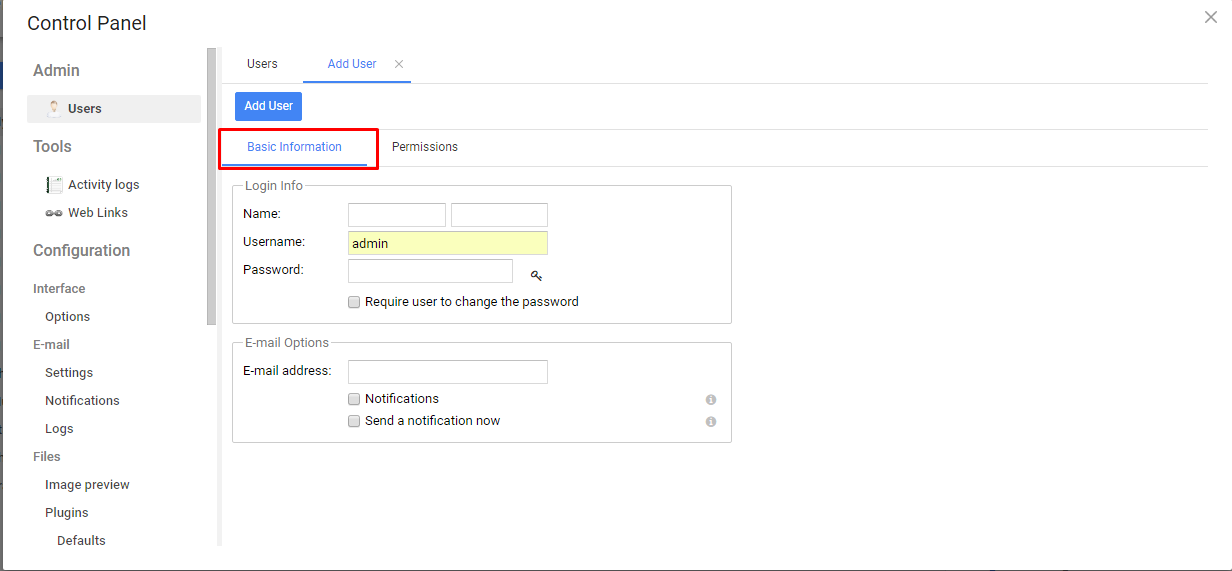This screenshot has height=571, width=1232.
Task: Open Web Links under Tools
Action: [x=98, y=213]
